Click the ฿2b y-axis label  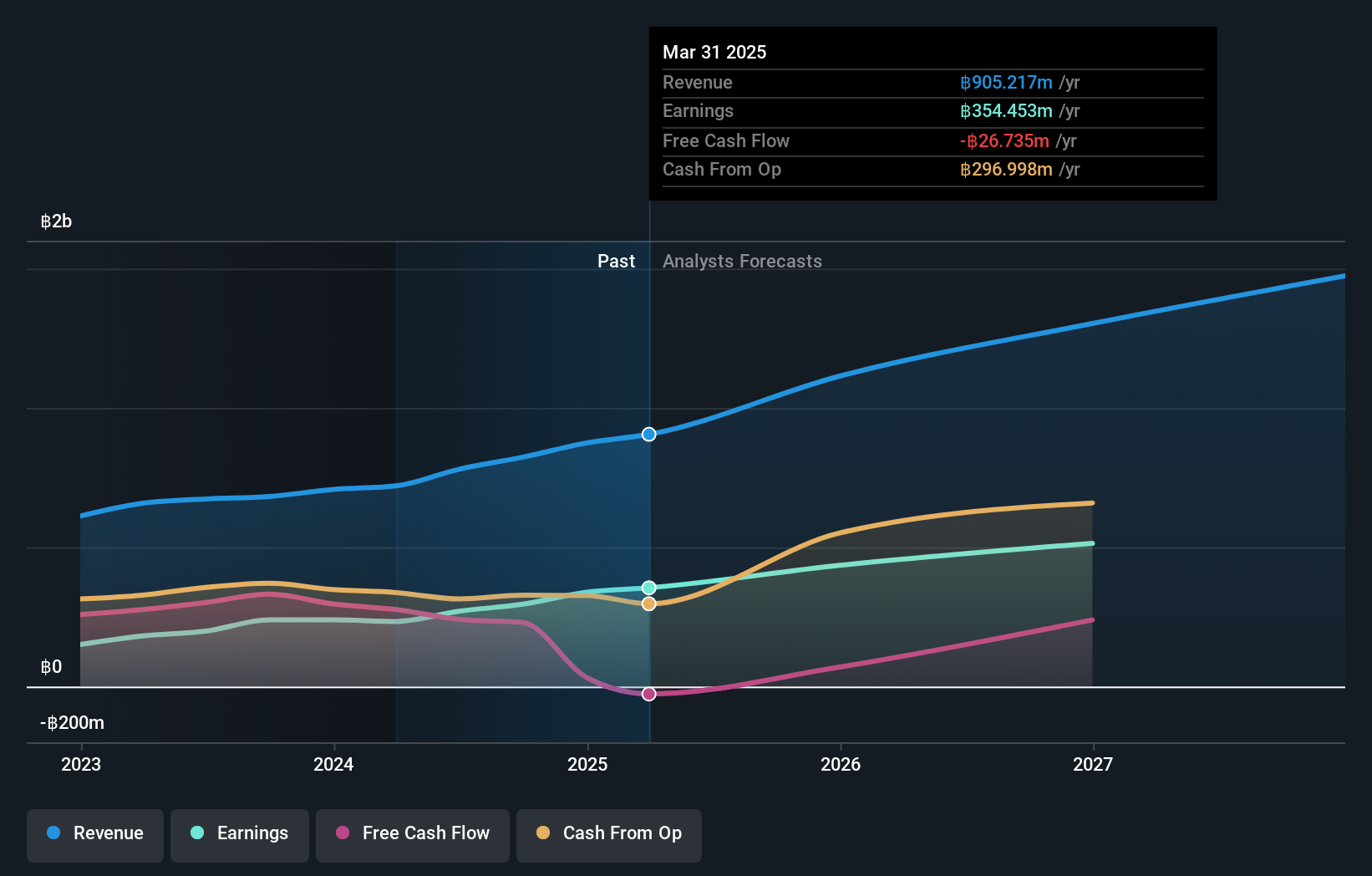(56, 222)
